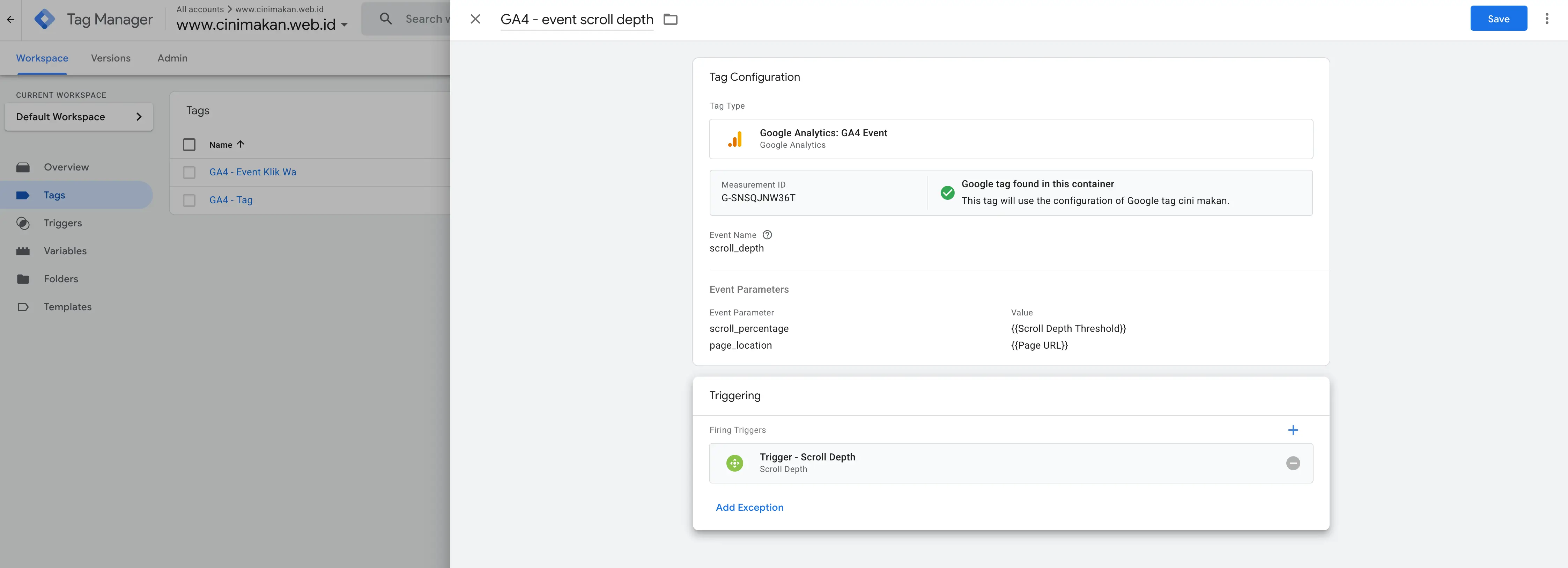The height and width of the screenshot is (568, 1568).
Task: Switch to the Workspace tab
Action: pyautogui.click(x=42, y=58)
